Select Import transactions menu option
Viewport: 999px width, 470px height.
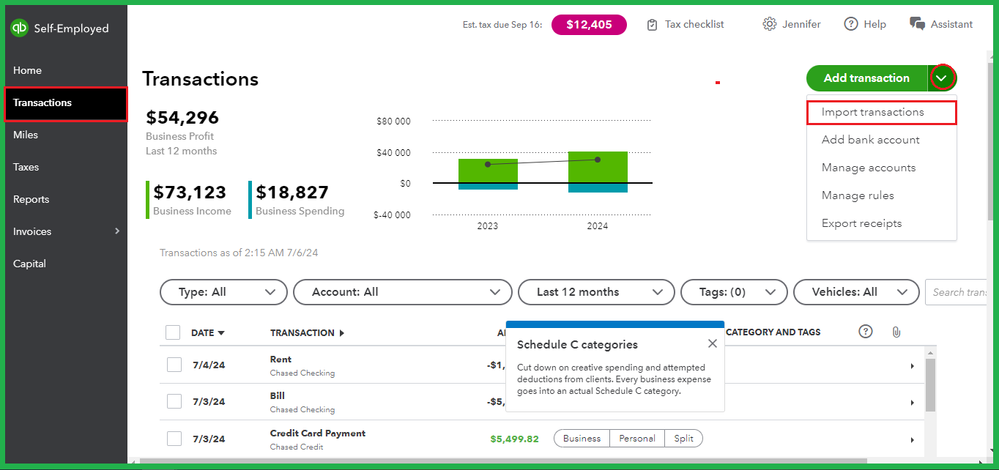coord(881,112)
